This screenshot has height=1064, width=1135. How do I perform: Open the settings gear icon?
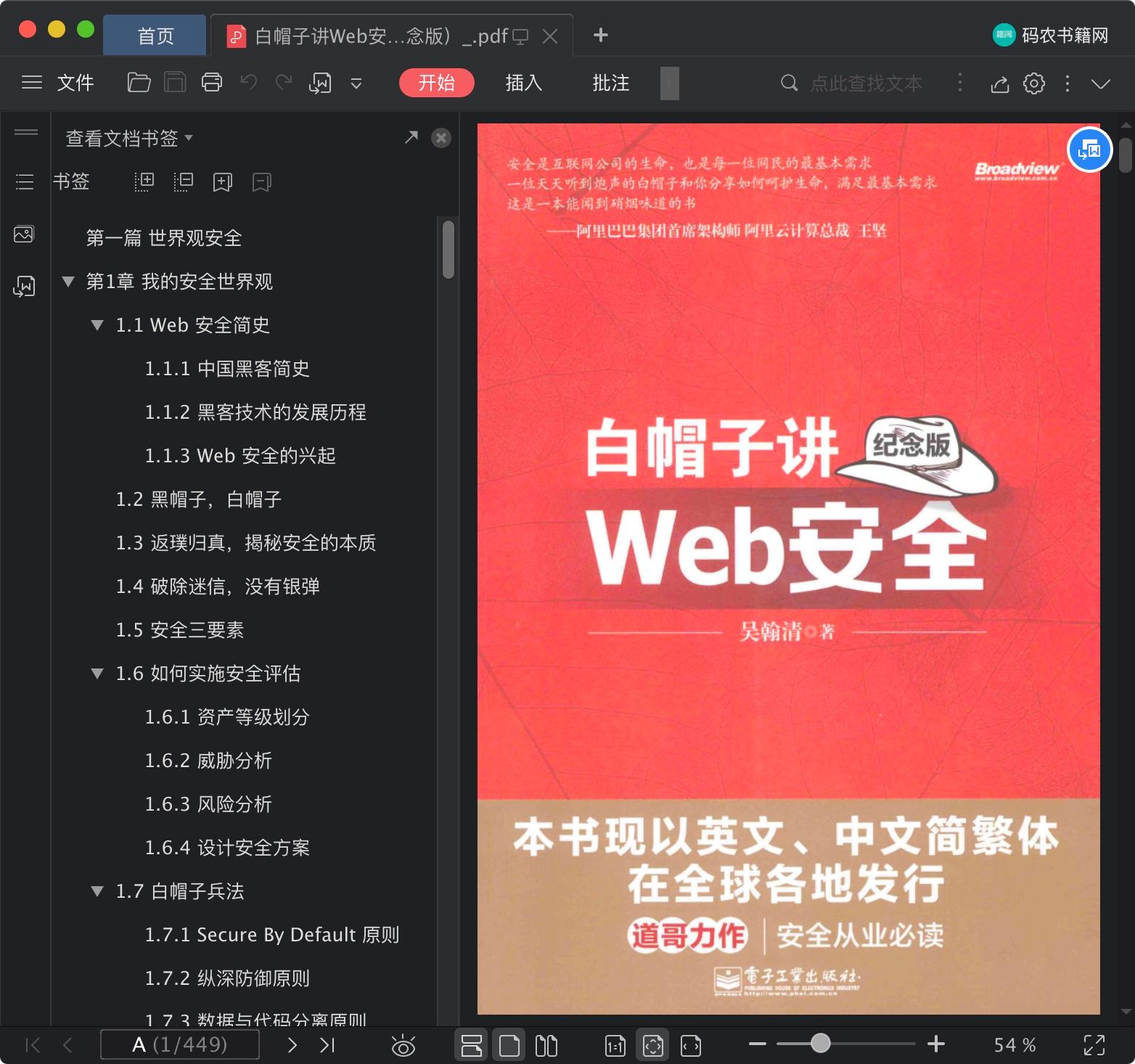coord(1034,83)
